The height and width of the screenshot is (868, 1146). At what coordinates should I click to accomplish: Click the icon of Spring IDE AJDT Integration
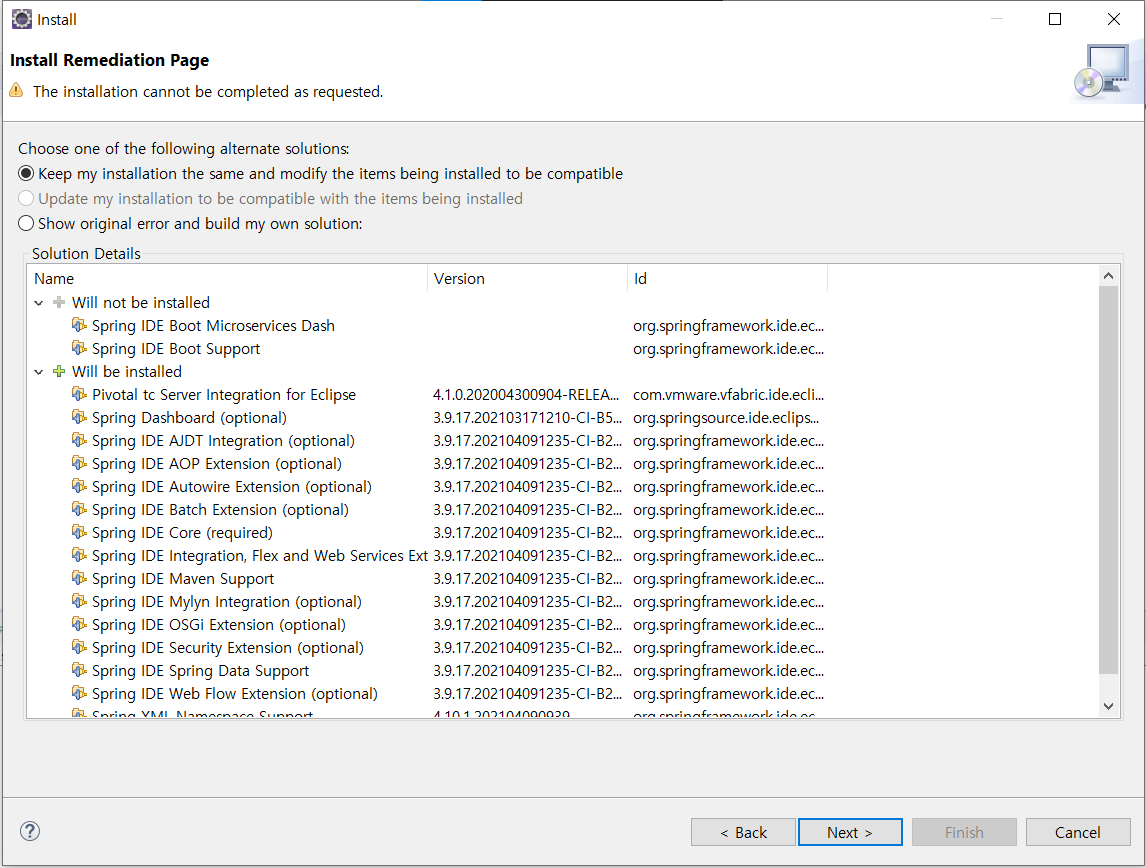click(79, 440)
